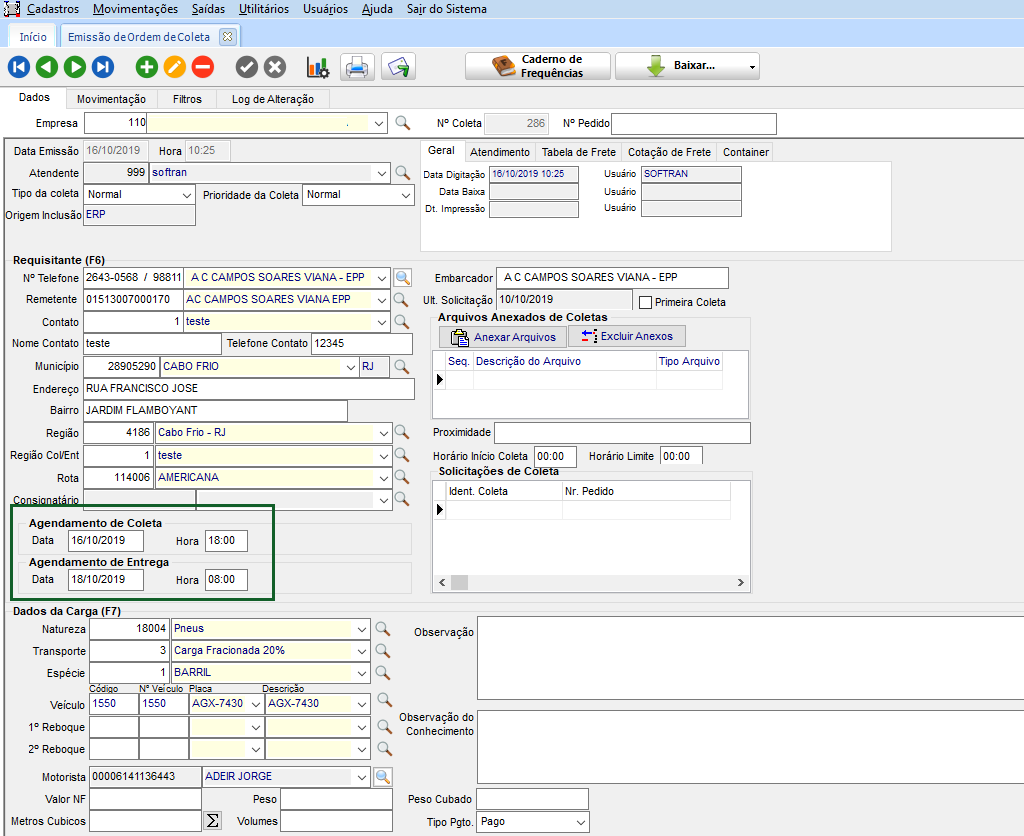
Task: Expand the Tipo Pgto. dropdown
Action: pyautogui.click(x=581, y=822)
